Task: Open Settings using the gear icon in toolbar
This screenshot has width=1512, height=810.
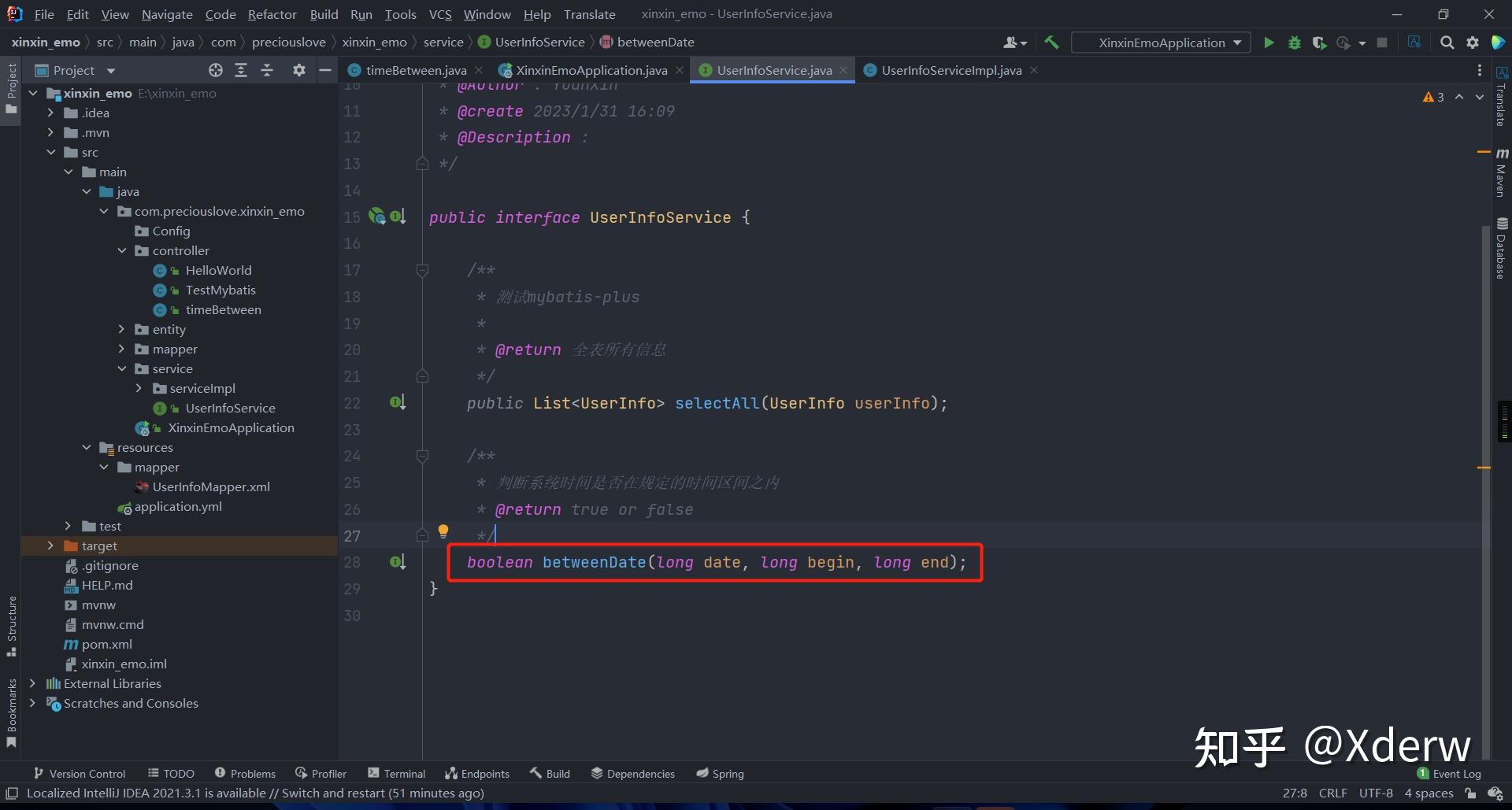Action: tap(1473, 43)
